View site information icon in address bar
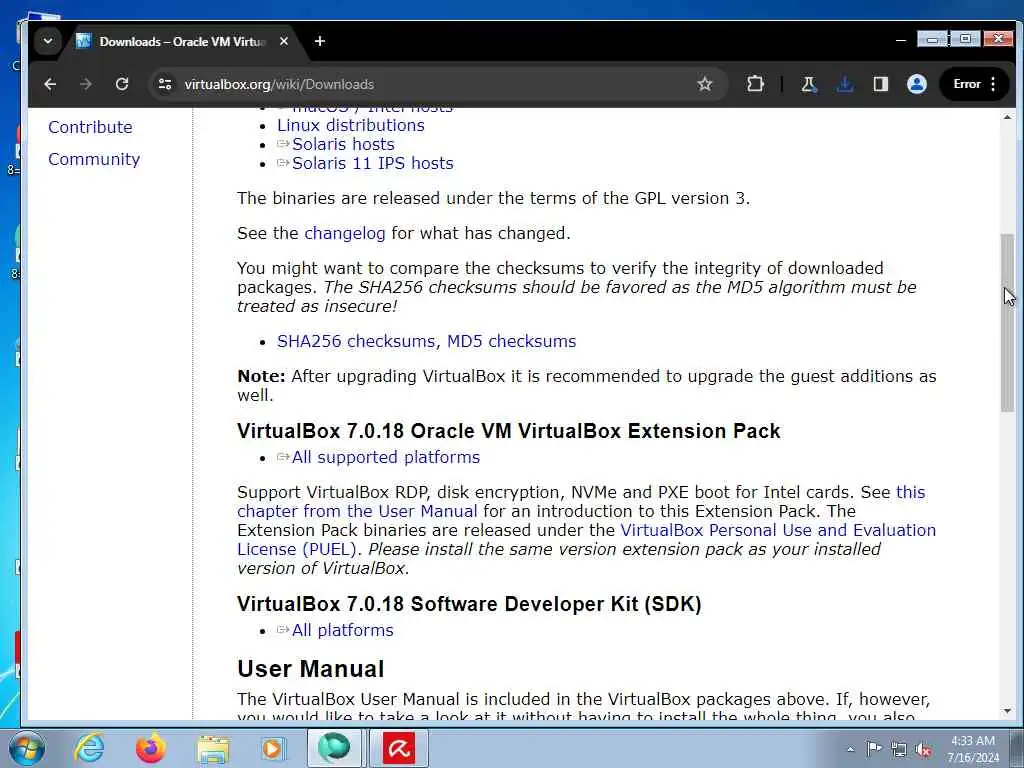Viewport: 1024px width, 768px height. click(x=165, y=84)
